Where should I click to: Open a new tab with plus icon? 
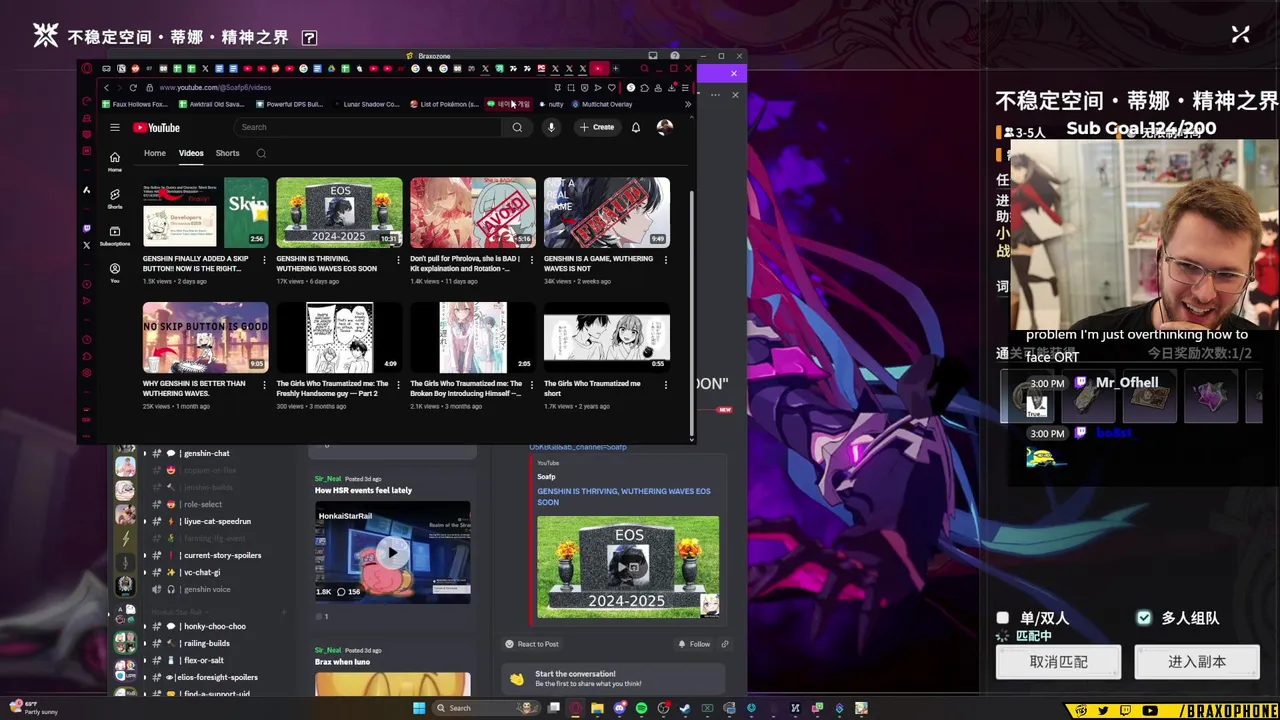click(616, 68)
